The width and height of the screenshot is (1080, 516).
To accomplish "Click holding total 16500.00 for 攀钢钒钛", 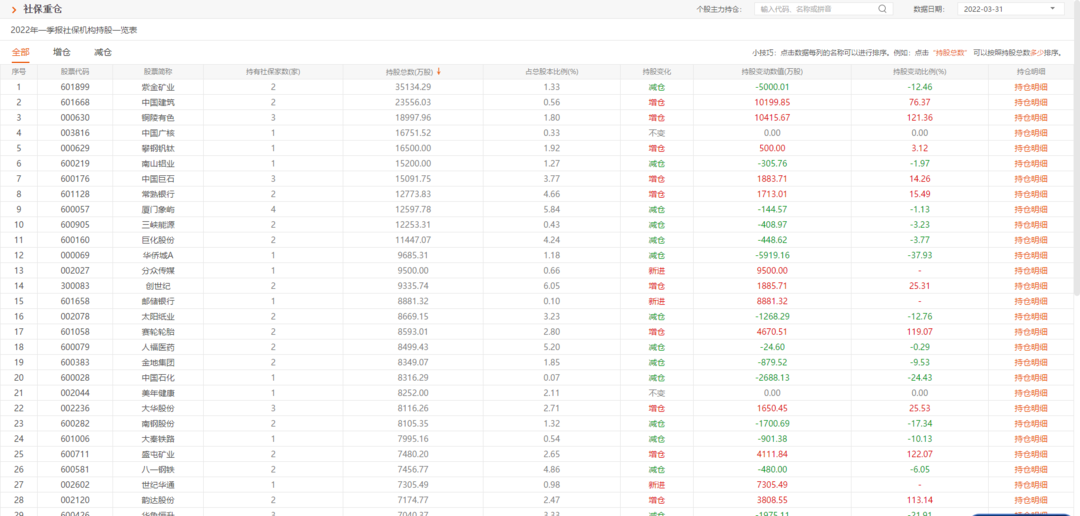I will (413, 148).
